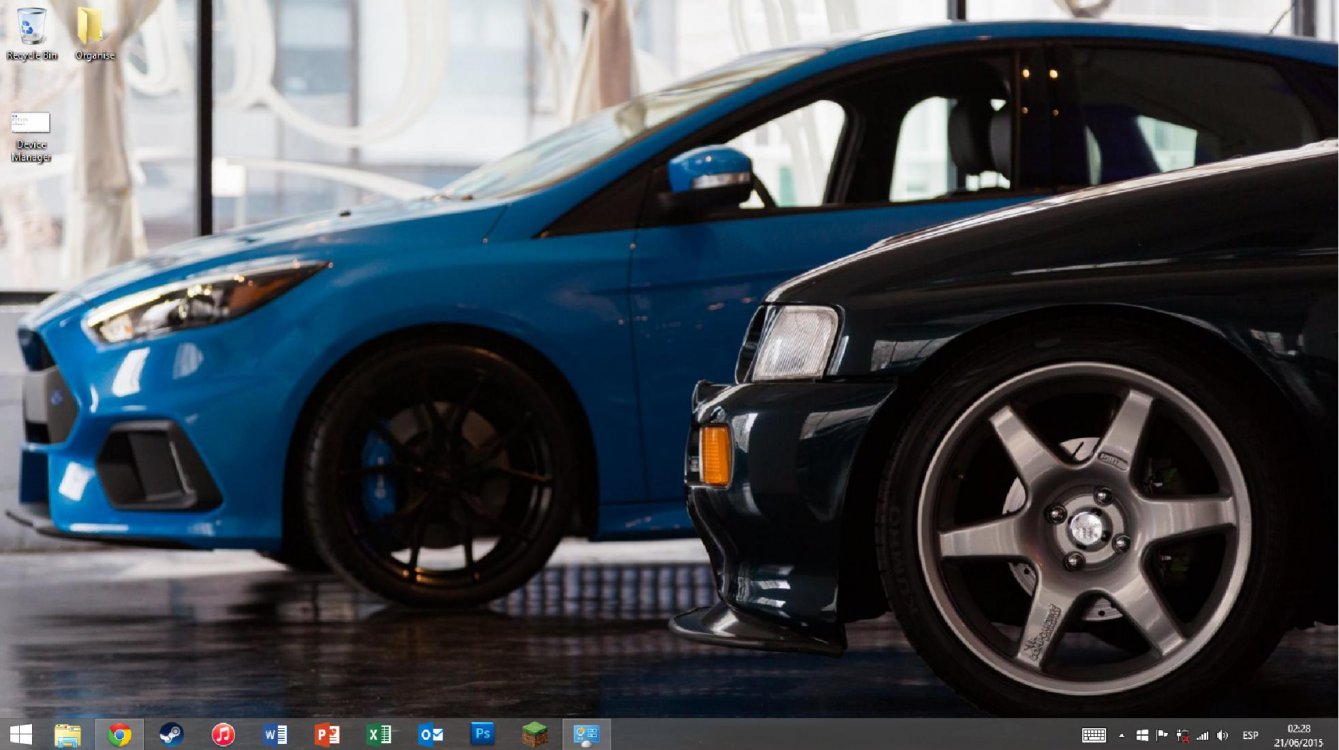This screenshot has height=750, width=1339.
Task: Open File Explorer from the taskbar
Action: click(68, 735)
